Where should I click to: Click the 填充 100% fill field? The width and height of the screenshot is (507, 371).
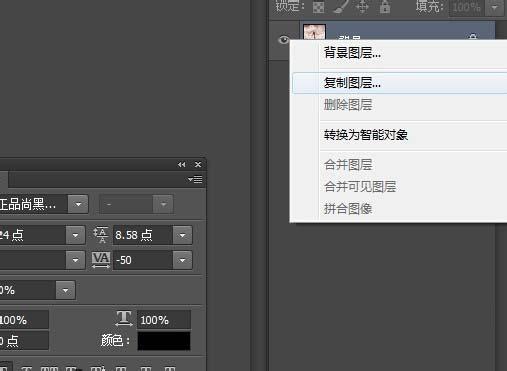pyautogui.click(x=467, y=7)
